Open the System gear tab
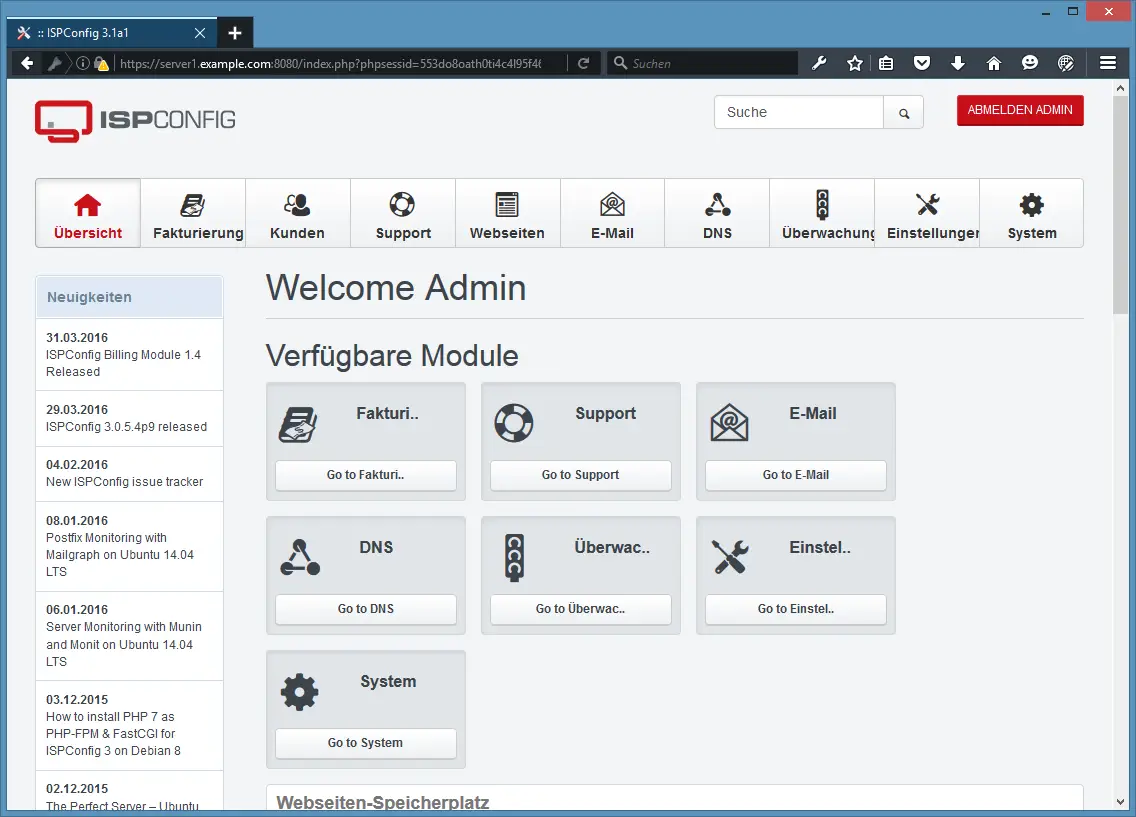1136x817 pixels. tap(1032, 214)
